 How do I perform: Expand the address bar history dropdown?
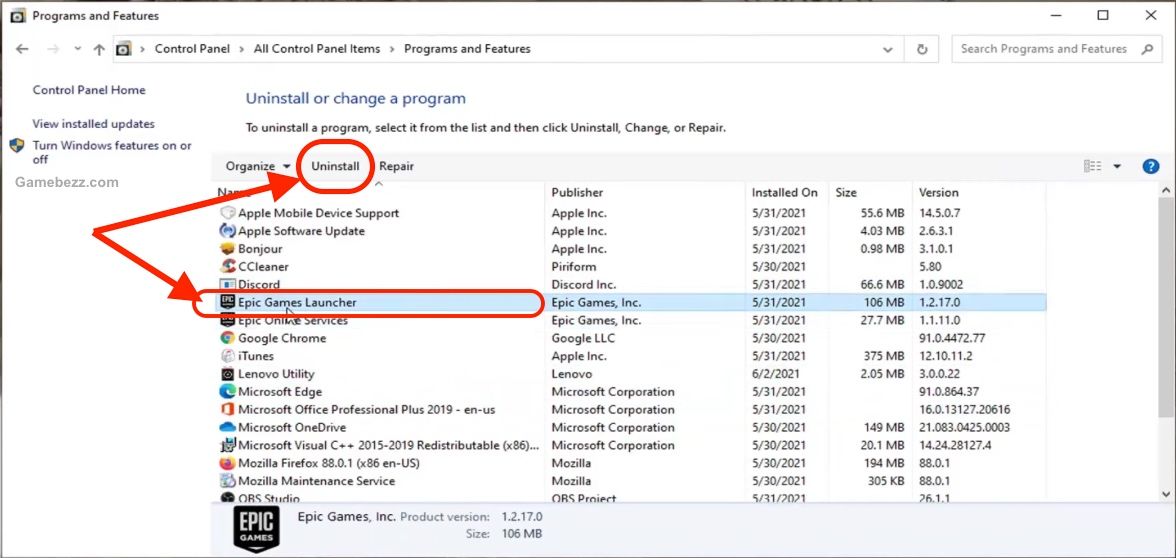click(x=888, y=50)
